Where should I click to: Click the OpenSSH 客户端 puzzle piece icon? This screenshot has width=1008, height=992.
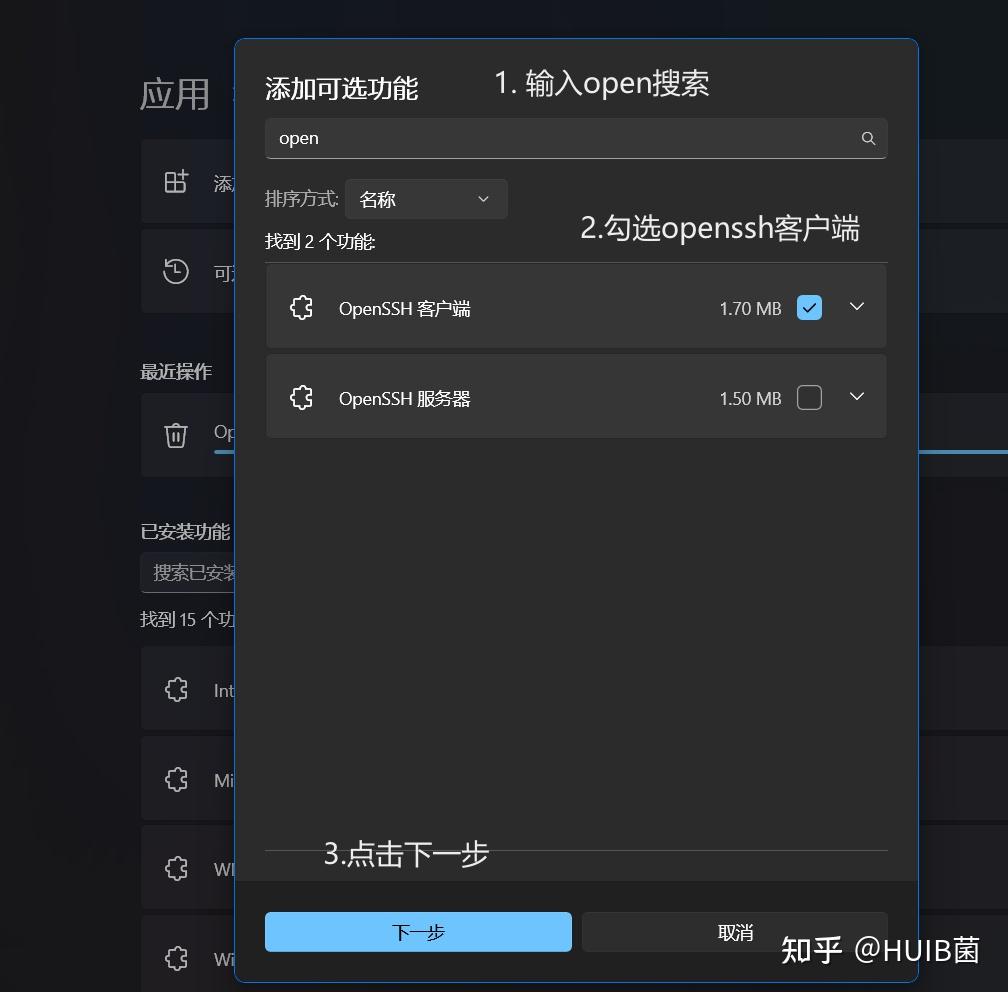tap(301, 308)
